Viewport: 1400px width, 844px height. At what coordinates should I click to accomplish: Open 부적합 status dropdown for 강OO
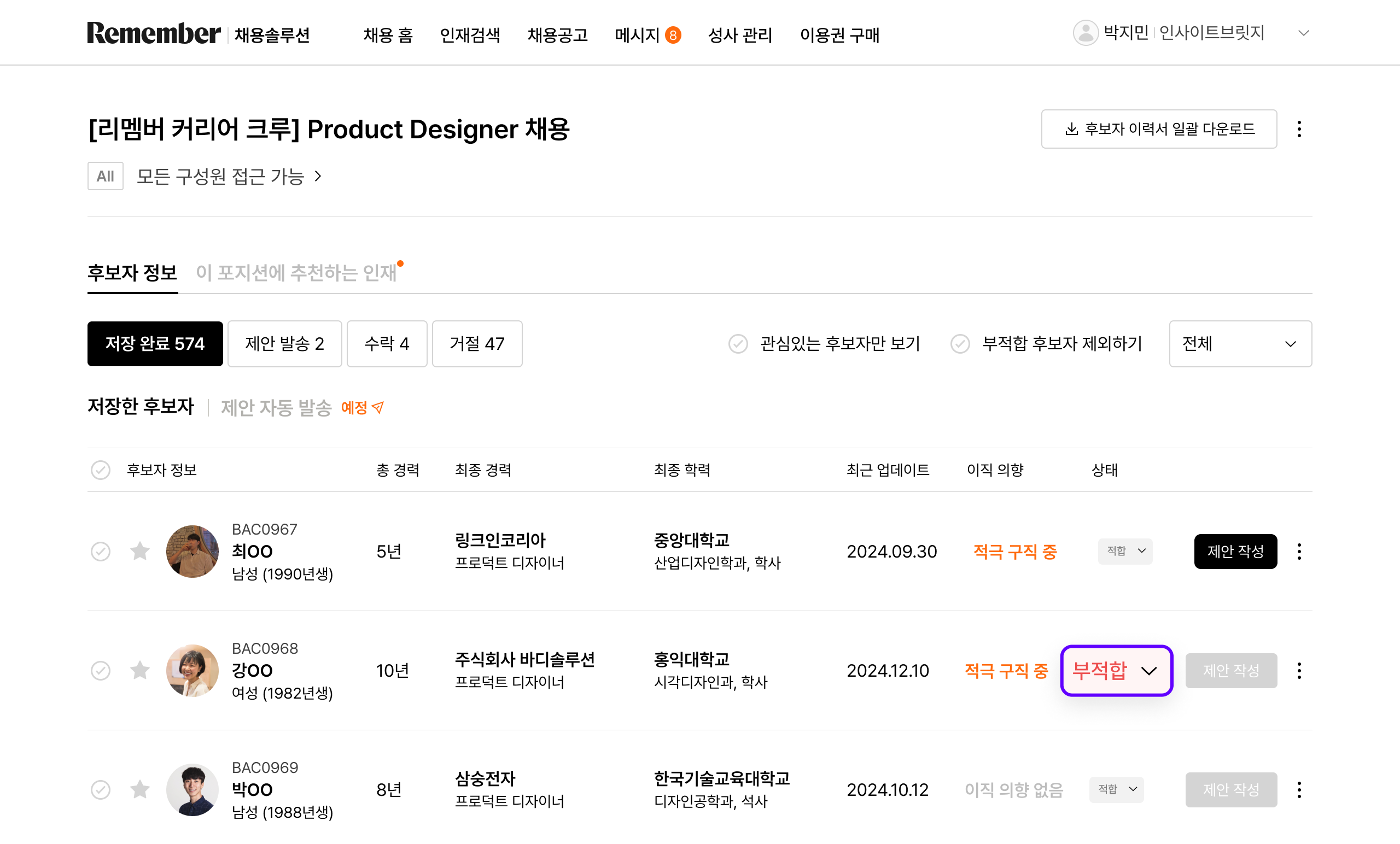[1117, 670]
